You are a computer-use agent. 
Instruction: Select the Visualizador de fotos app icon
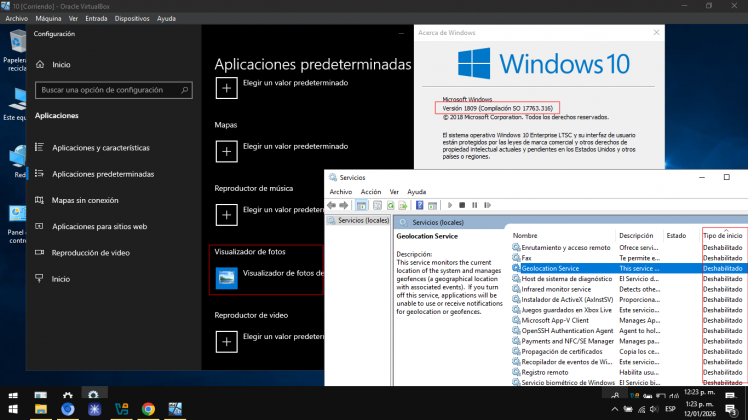(x=228, y=277)
